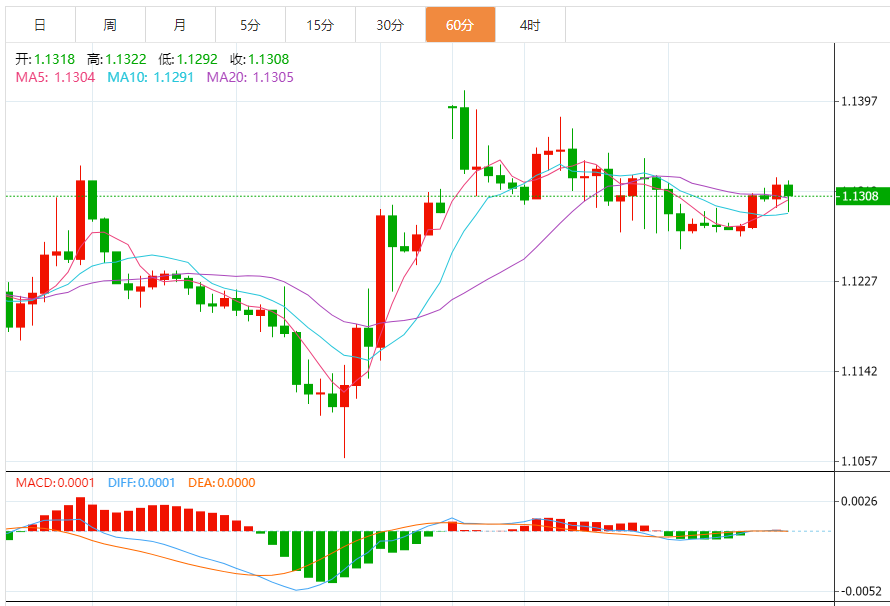The height and width of the screenshot is (606, 890).
Task: Switch to the 日 daily chart tab
Action: tap(40, 25)
